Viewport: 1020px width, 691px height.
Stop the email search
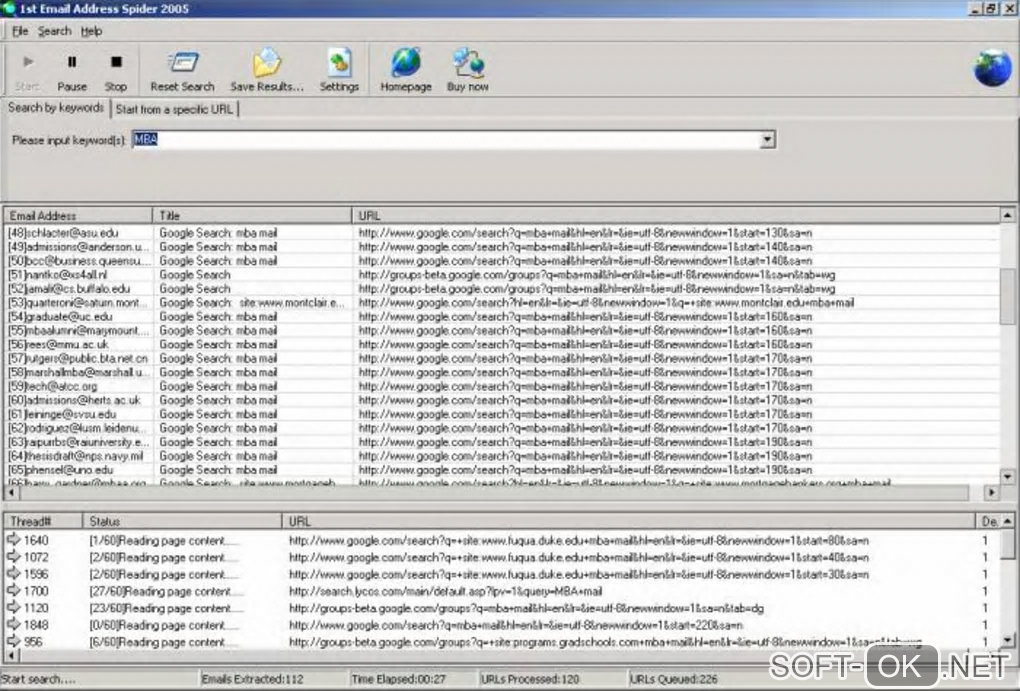(x=116, y=62)
